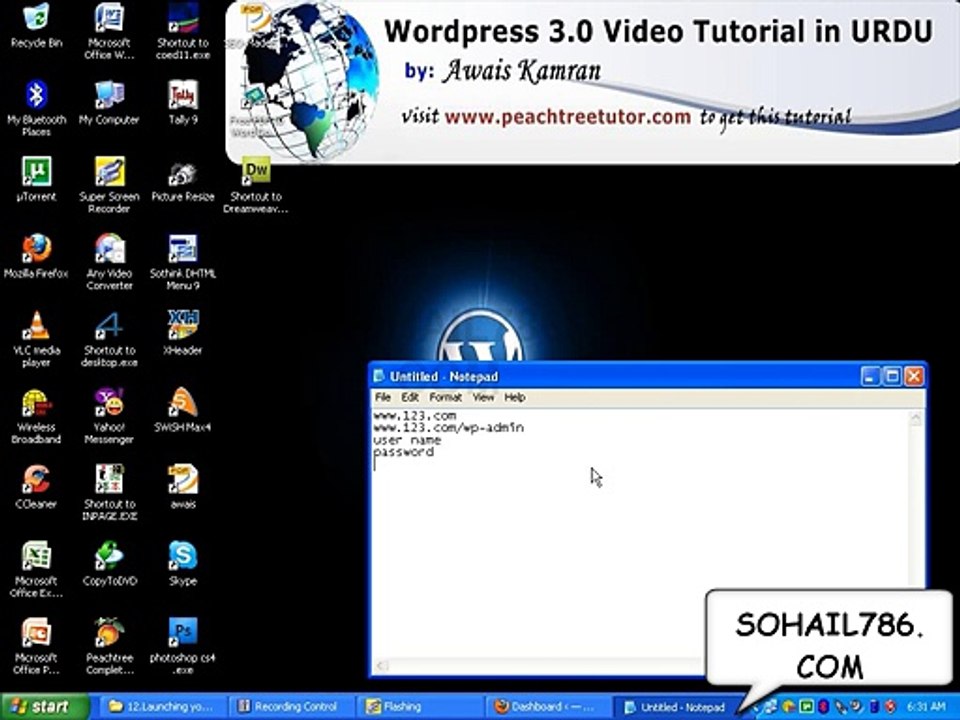This screenshot has height=720, width=960.
Task: Switch to Dashboard Firefox taskbar button
Action: click(x=547, y=707)
